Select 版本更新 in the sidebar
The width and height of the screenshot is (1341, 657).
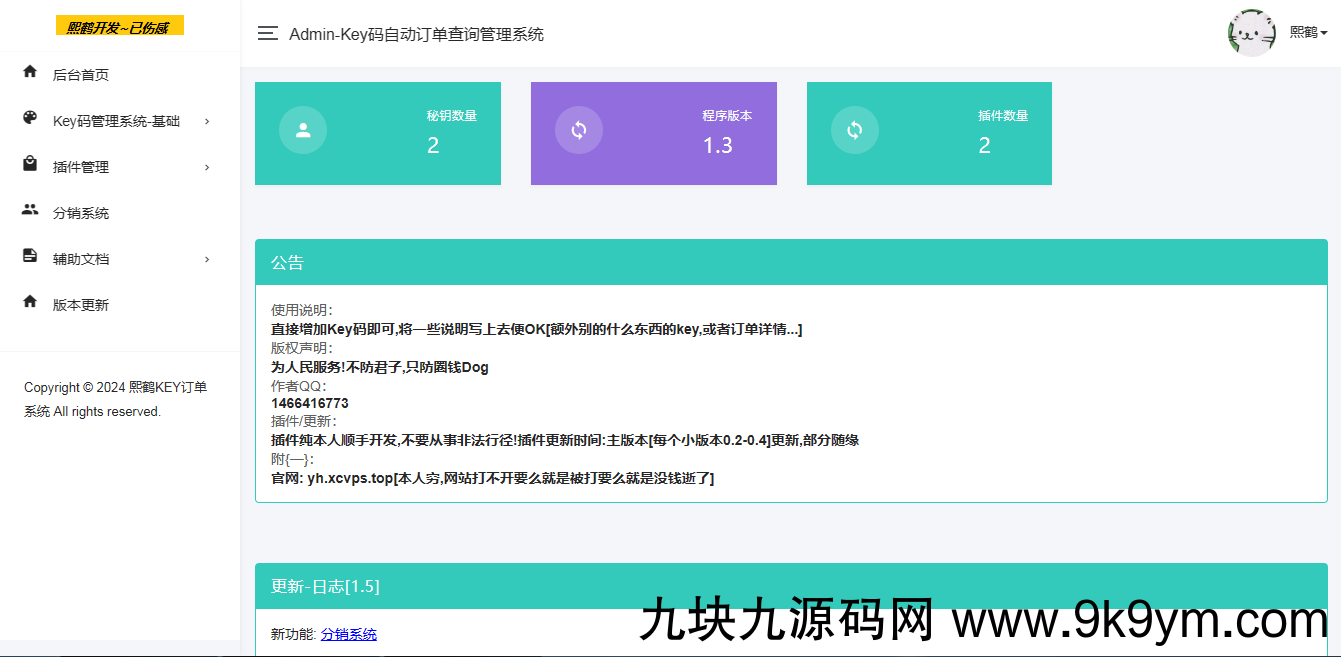81,305
